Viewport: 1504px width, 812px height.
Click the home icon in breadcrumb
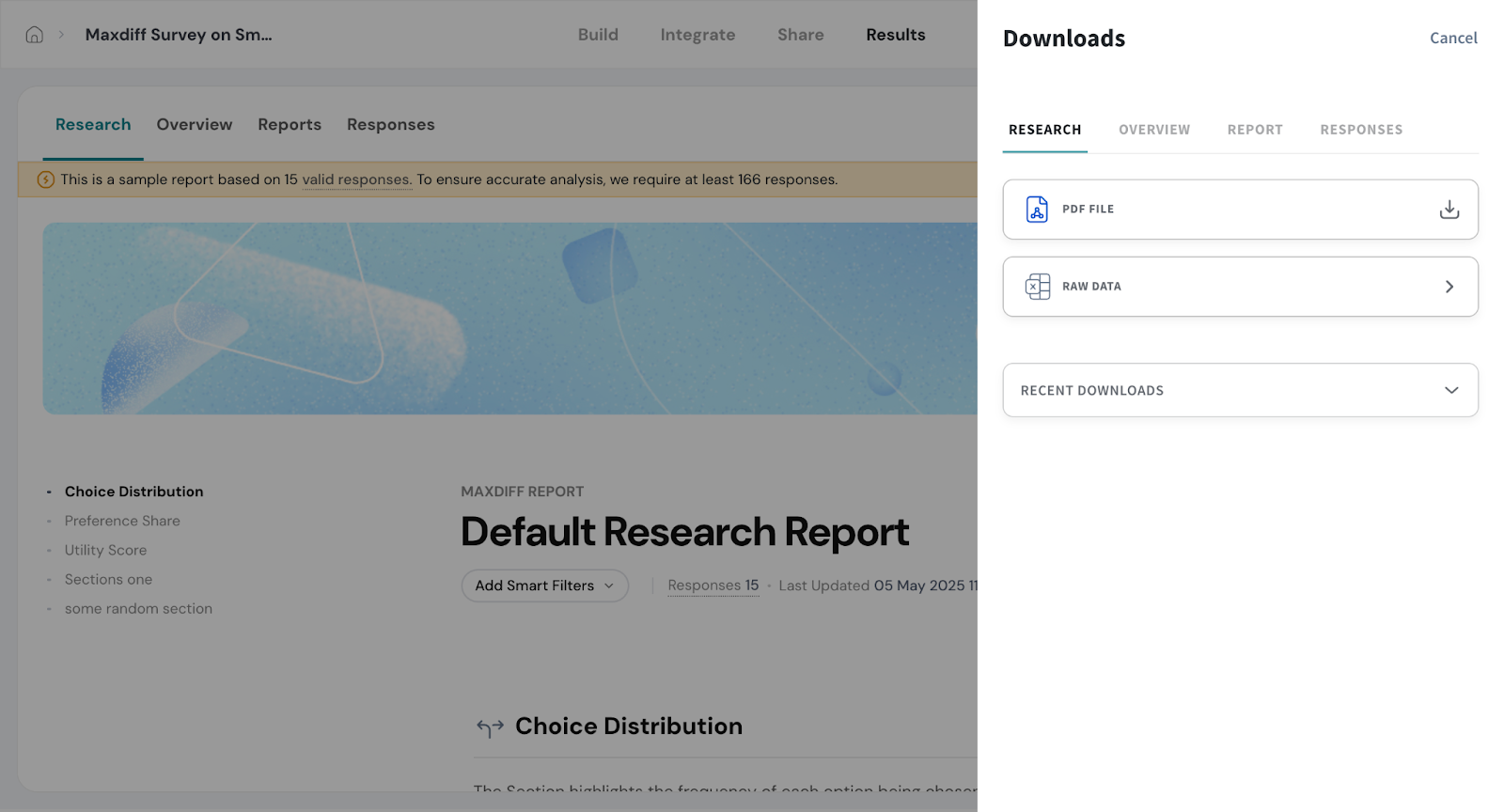coord(35,35)
